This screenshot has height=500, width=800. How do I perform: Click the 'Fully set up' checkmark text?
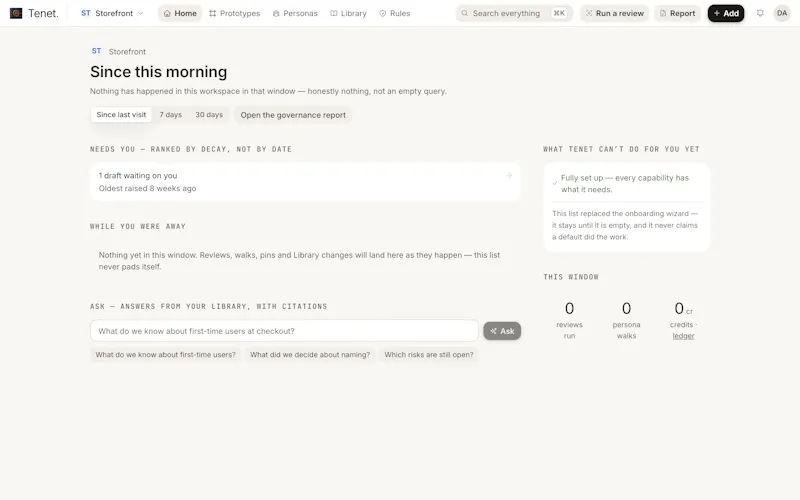[624, 184]
